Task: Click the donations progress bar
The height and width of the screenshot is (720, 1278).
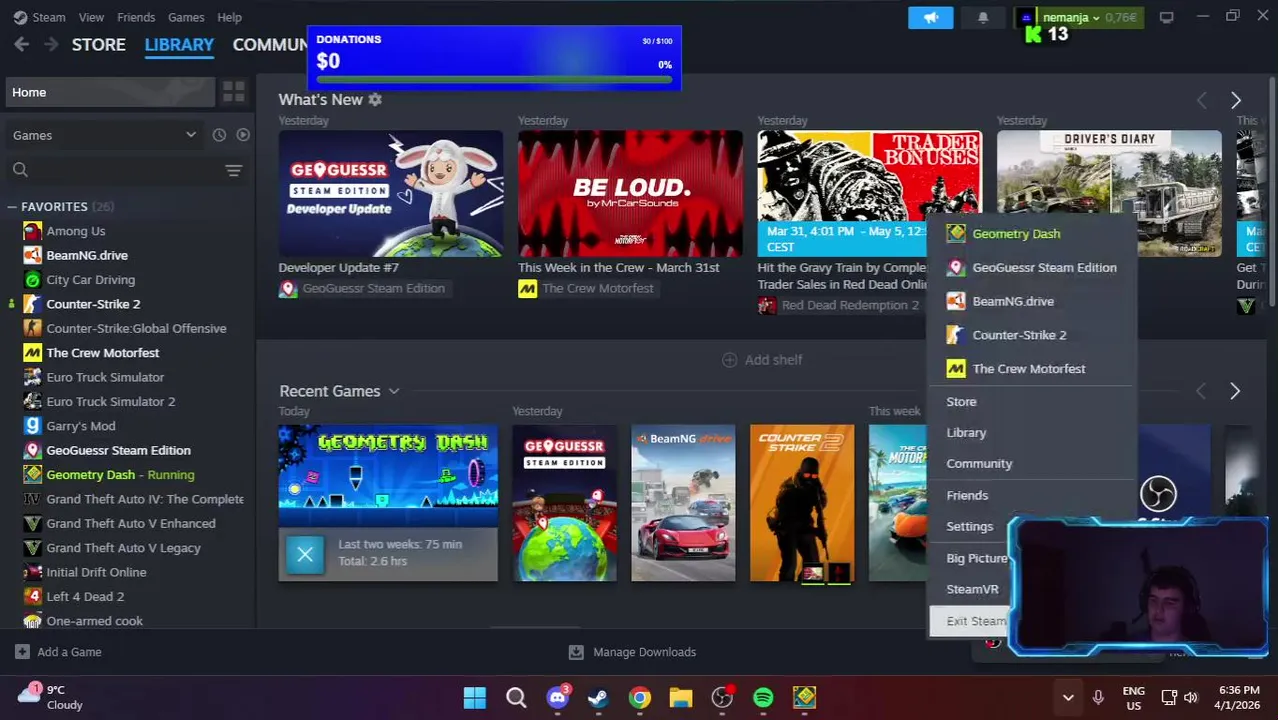Action: 494,80
